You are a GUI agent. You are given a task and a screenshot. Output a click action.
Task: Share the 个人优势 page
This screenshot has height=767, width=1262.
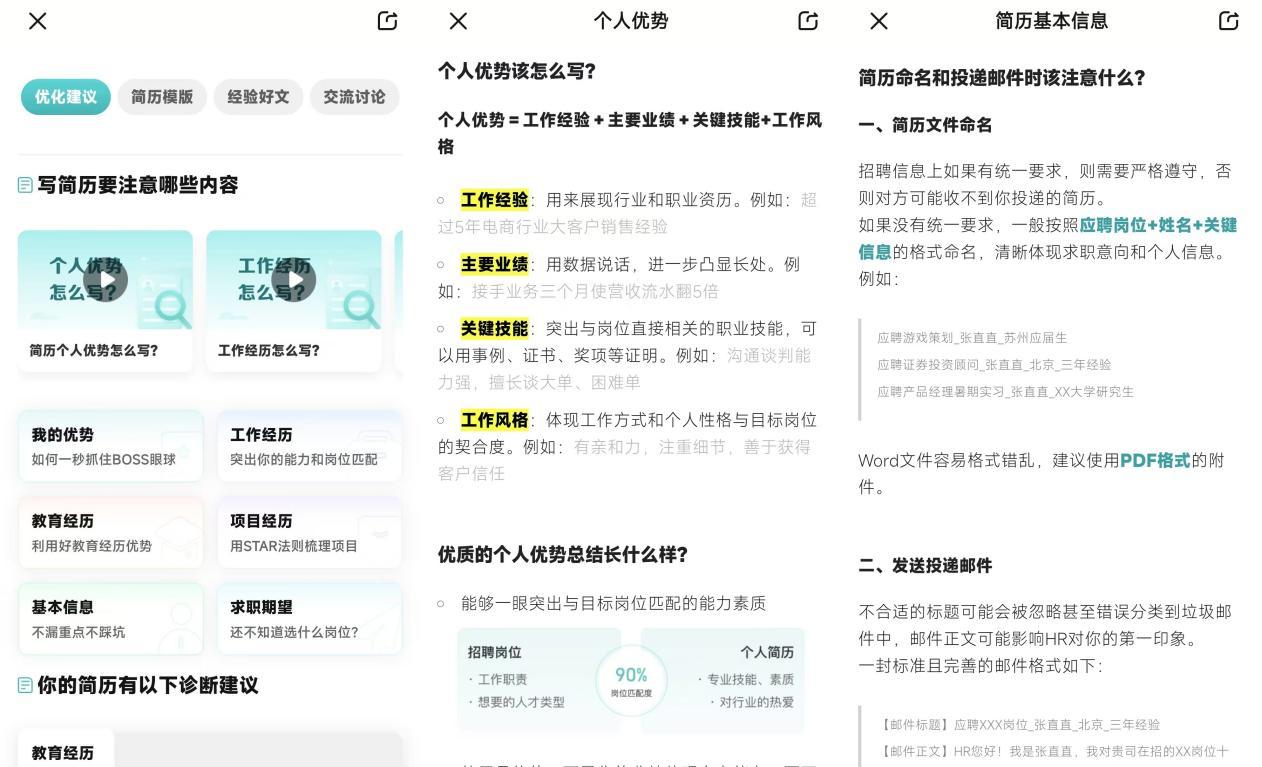pyautogui.click(x=808, y=21)
